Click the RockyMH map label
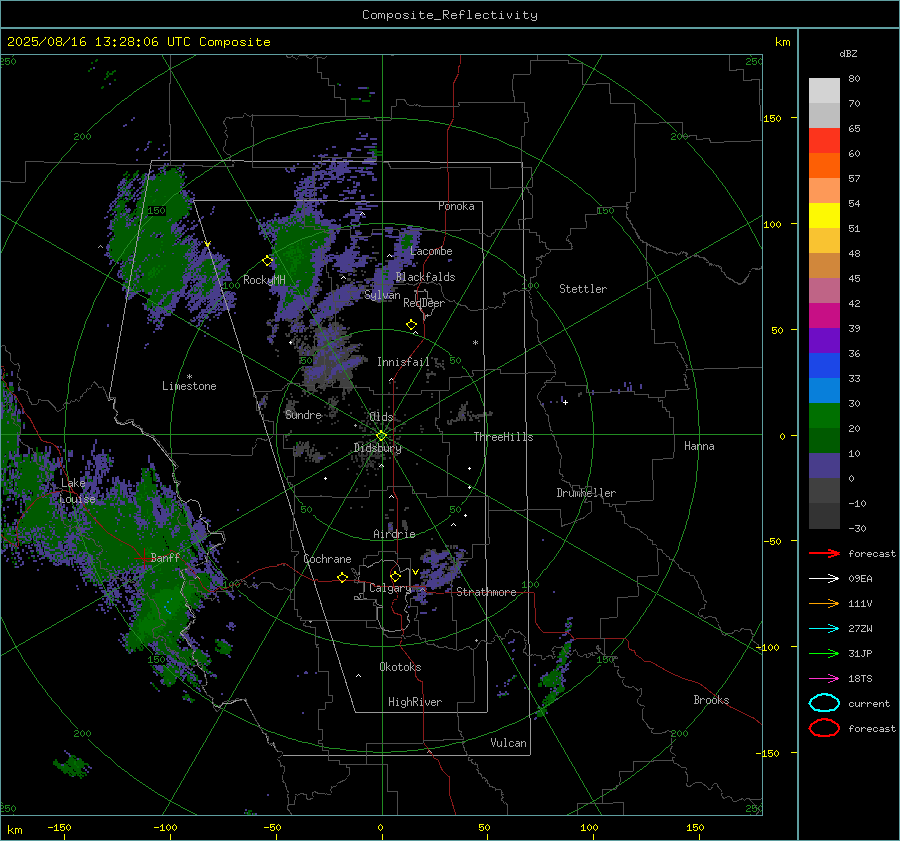Image resolution: width=900 pixels, height=841 pixels. click(x=264, y=280)
